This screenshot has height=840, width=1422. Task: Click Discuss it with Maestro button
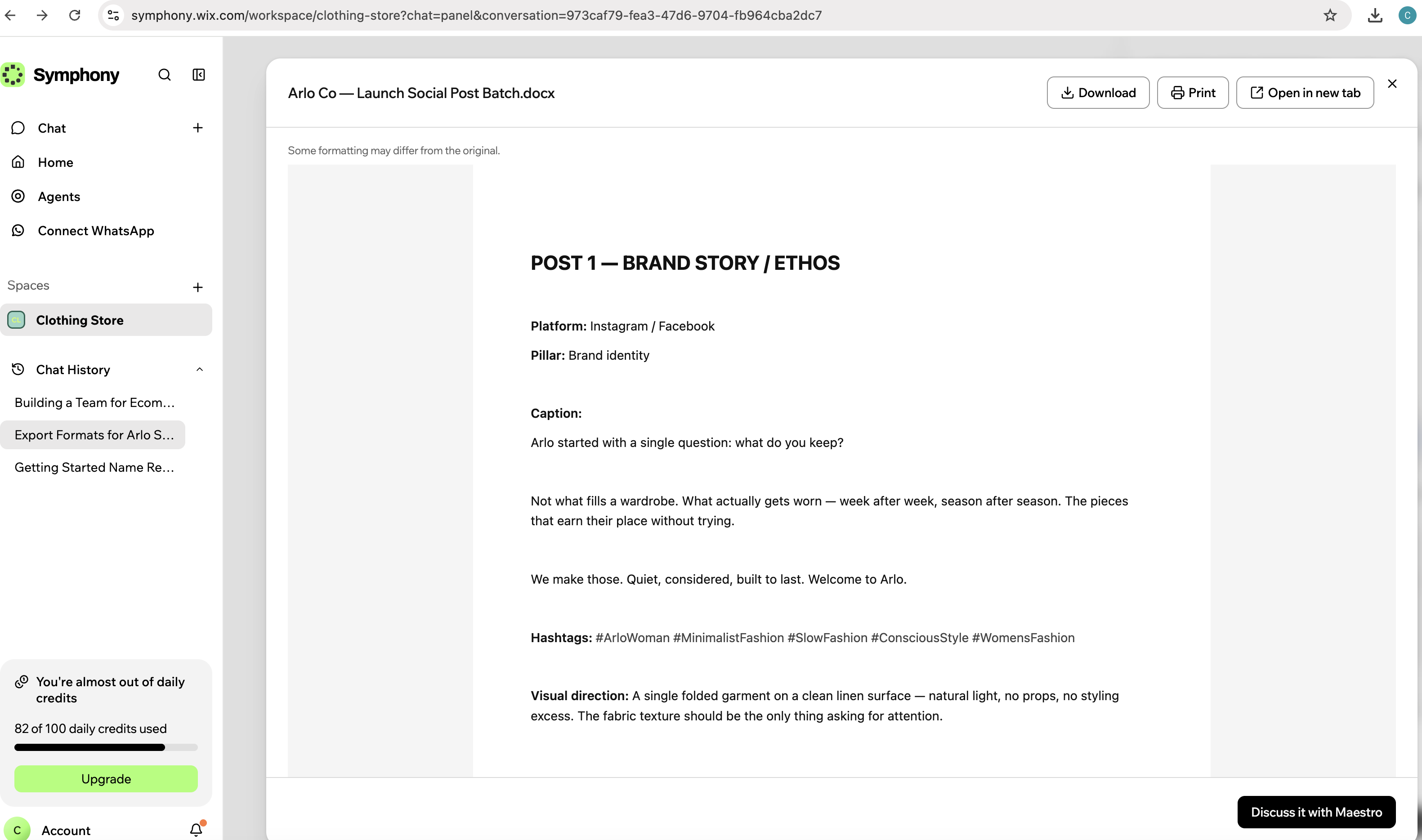point(1316,812)
